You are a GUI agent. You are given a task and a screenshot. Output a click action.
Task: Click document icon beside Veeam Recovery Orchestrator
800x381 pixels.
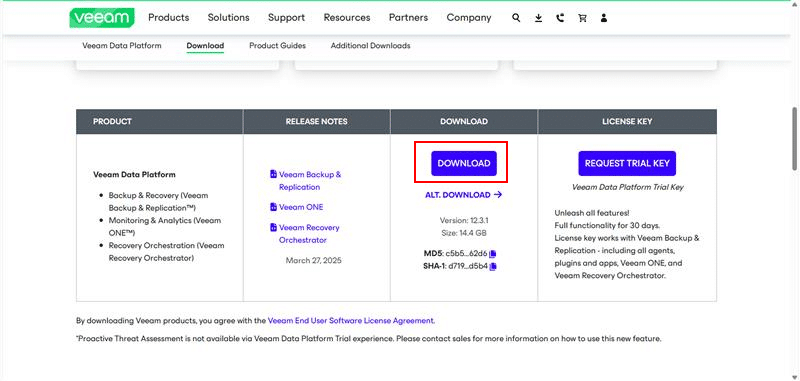point(273,227)
